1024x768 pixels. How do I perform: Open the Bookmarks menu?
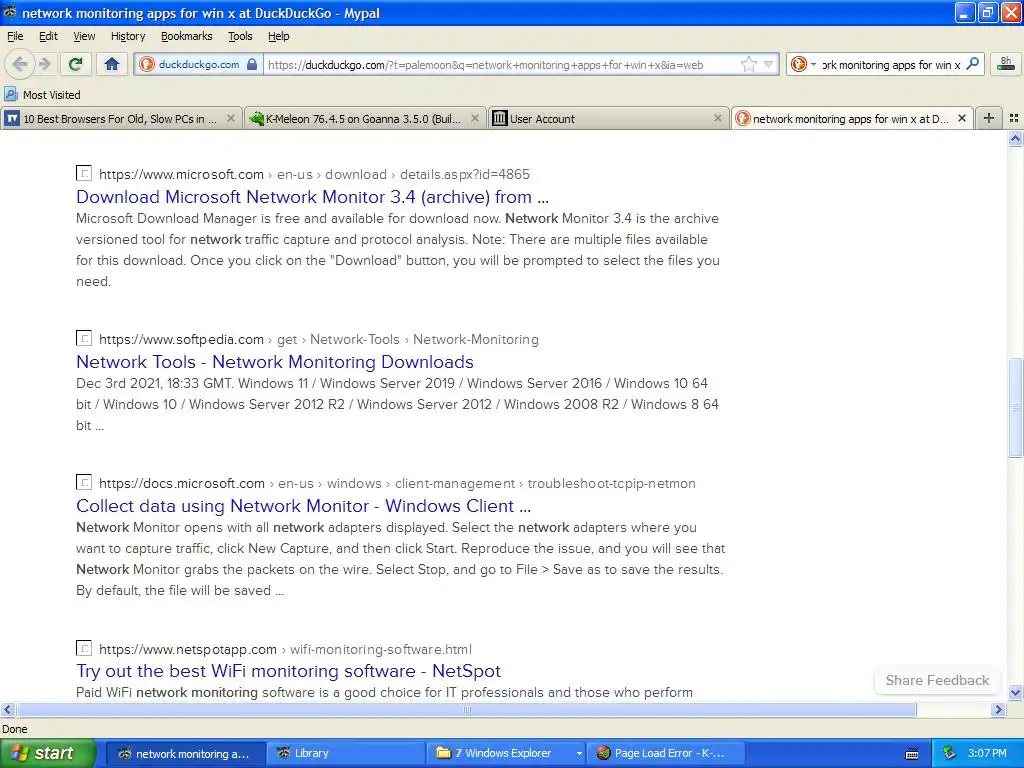(x=186, y=36)
